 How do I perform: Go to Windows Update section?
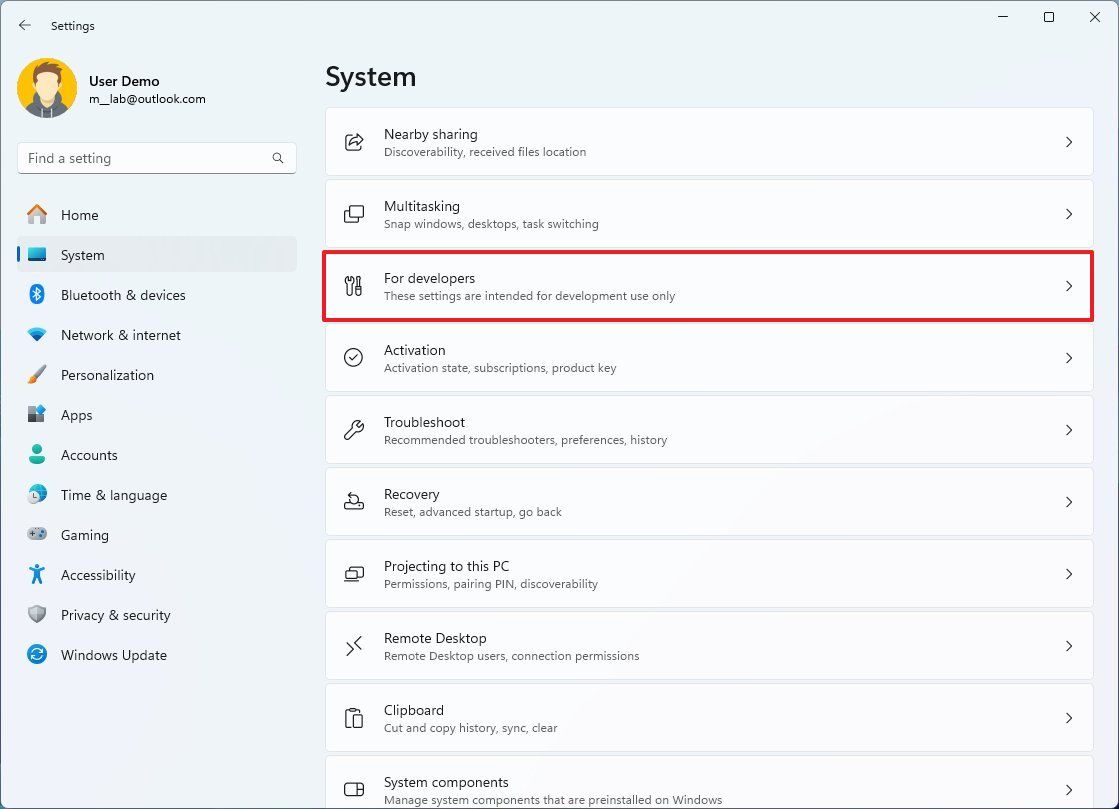(x=113, y=655)
